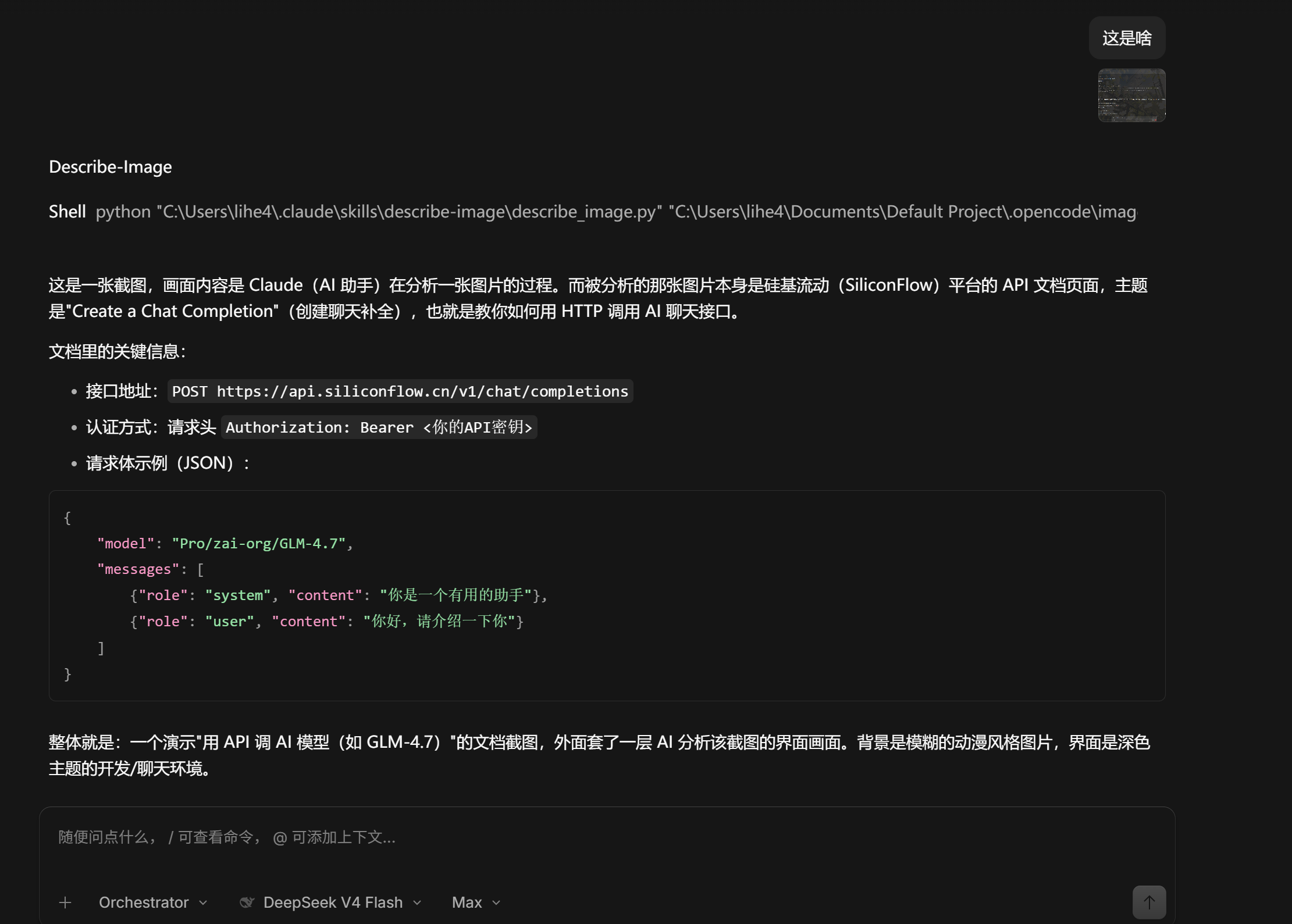This screenshot has width=1292, height=924.
Task: Click the Authorization: Bearer inline code
Action: 379,427
